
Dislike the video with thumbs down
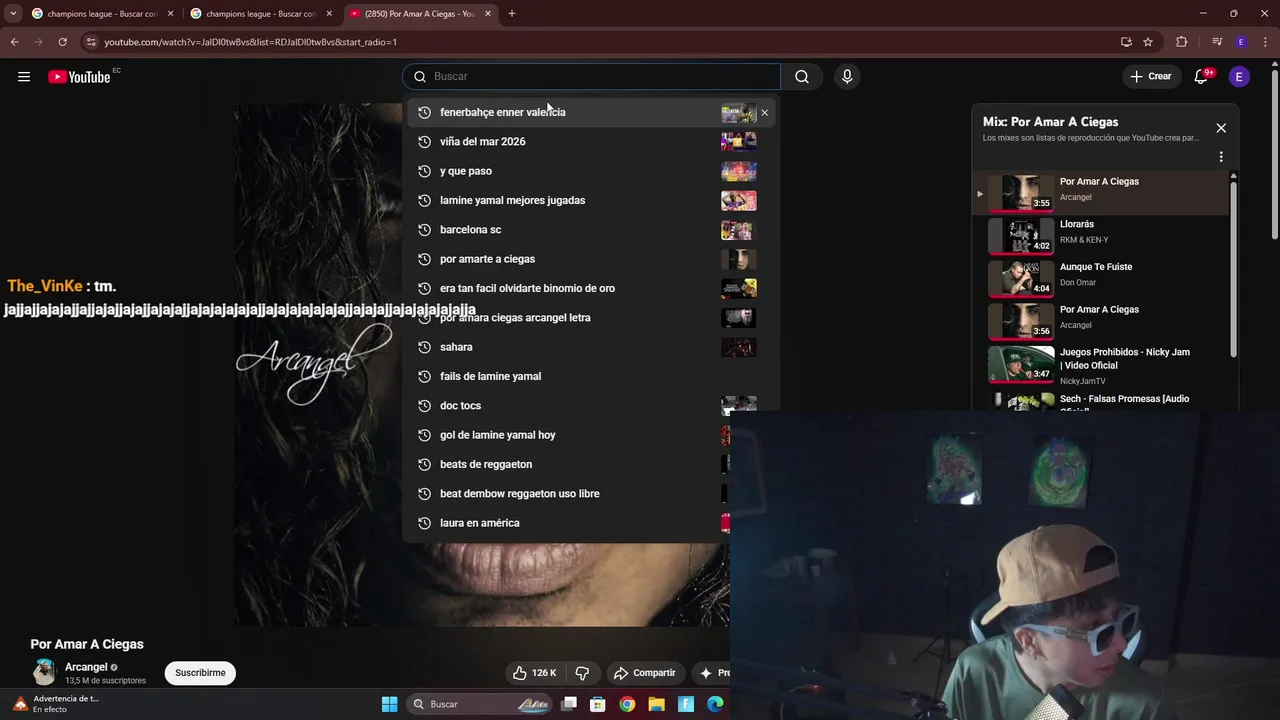[x=582, y=673]
